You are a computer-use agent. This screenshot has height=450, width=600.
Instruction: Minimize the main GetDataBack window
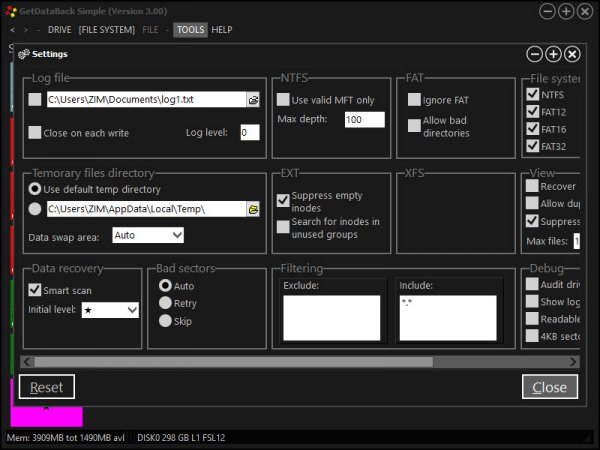click(547, 11)
